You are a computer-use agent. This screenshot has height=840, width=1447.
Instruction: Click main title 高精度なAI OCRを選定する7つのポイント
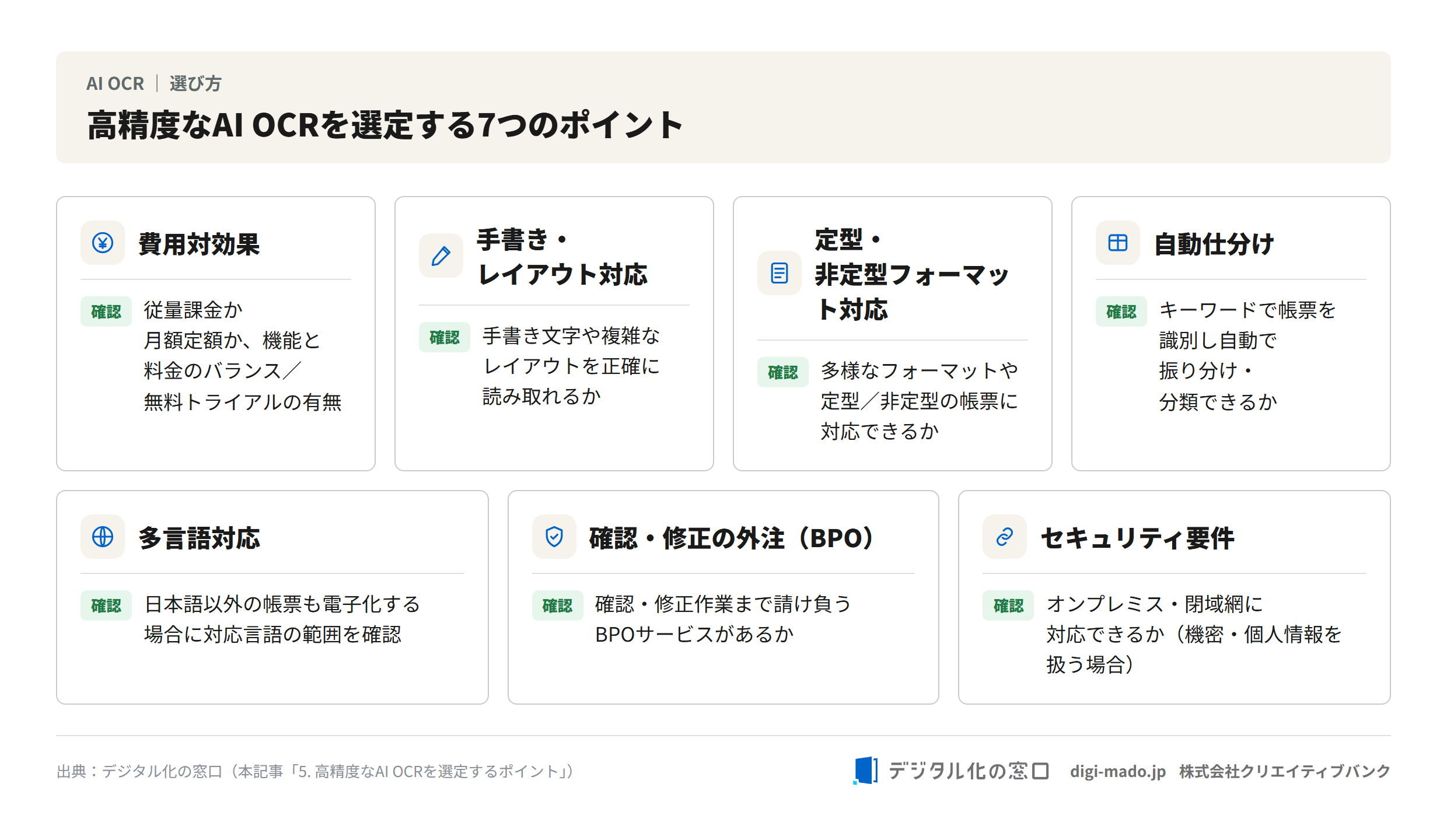click(x=385, y=125)
